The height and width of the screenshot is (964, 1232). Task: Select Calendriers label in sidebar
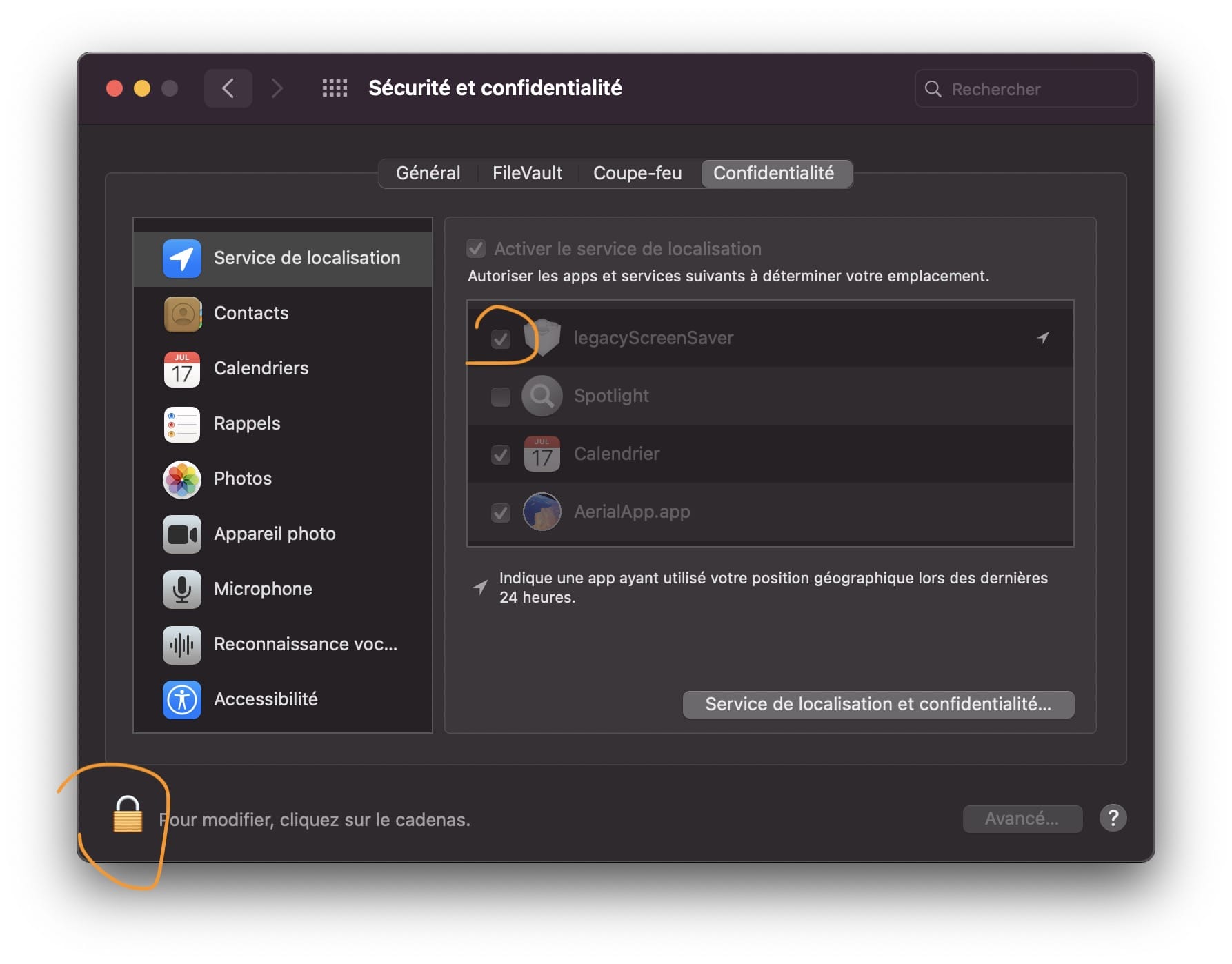pos(261,368)
